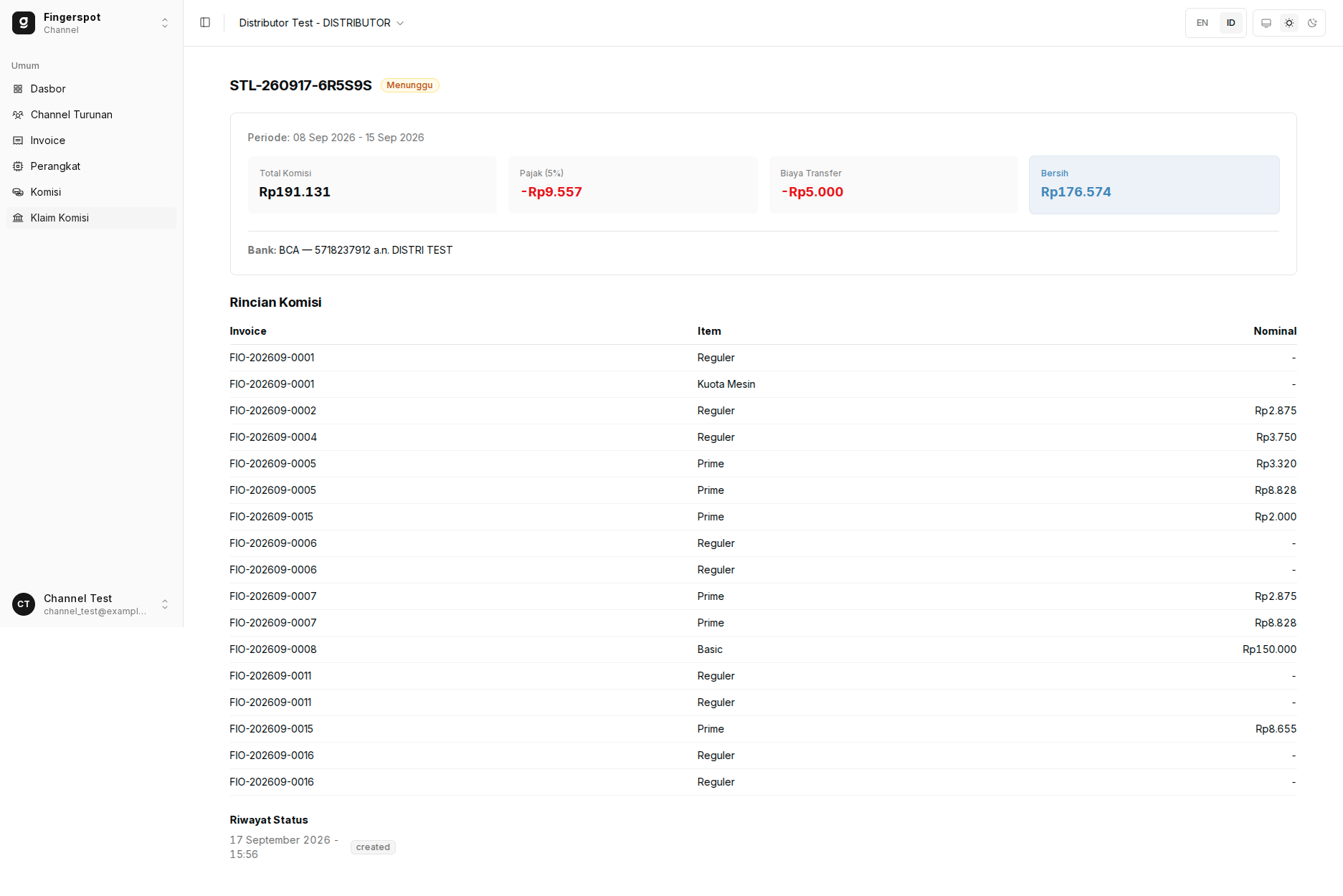
Task: Switch language to ID
Action: 1231,23
